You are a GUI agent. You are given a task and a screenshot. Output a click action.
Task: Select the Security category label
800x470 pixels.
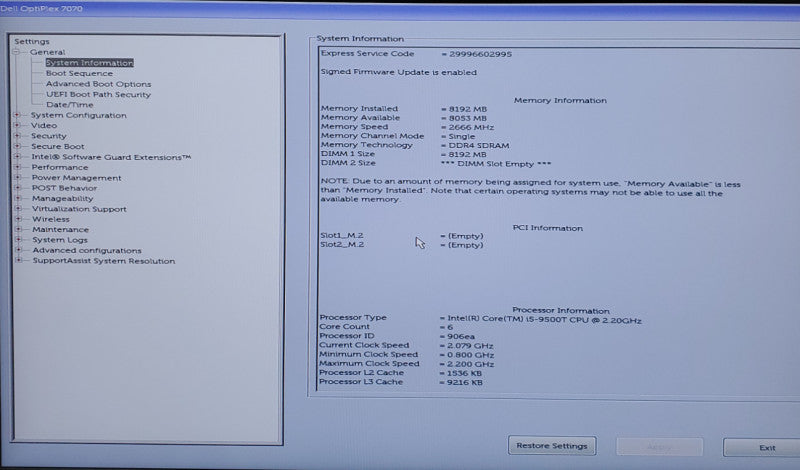[x=48, y=136]
